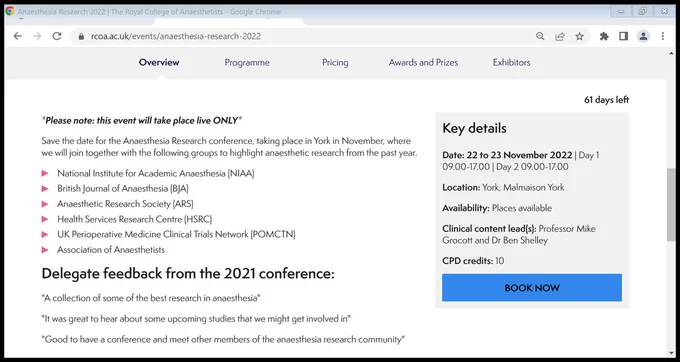Screen dimensions: 680x362
Task: Share this page using share icon
Action: [560, 36]
